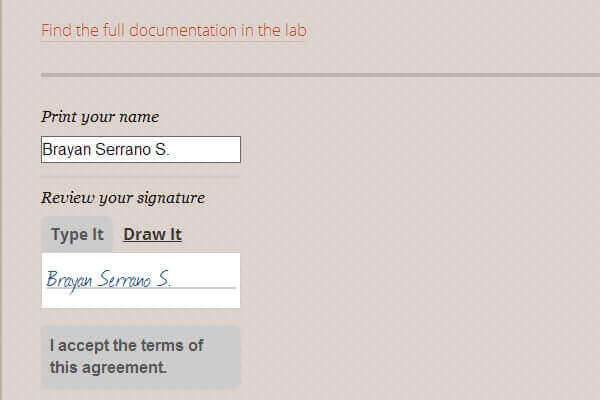Switch to the Draw It tab
This screenshot has height=400, width=600.
pos(152,235)
